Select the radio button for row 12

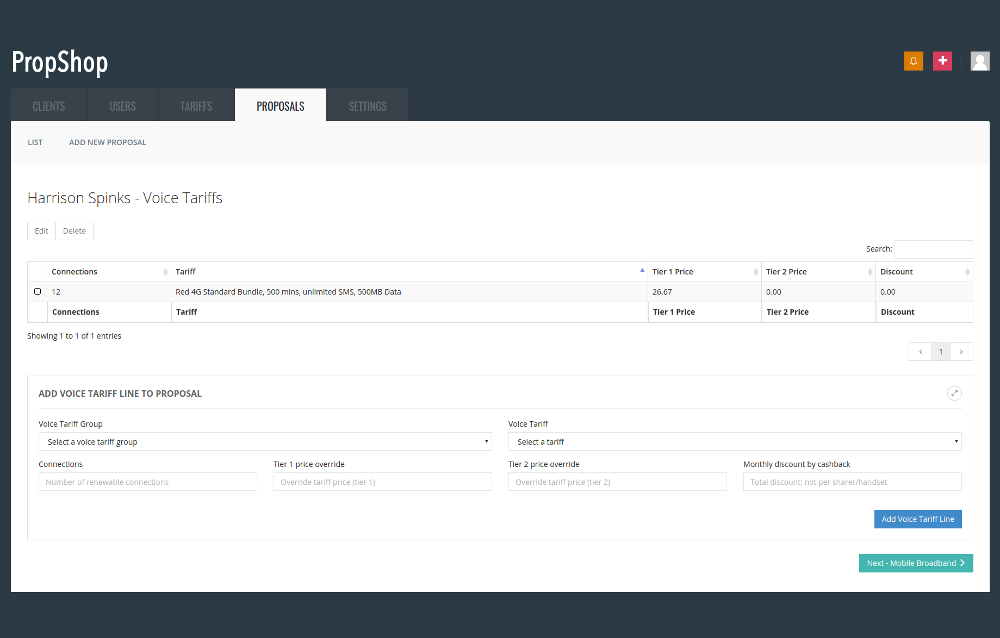[x=38, y=292]
